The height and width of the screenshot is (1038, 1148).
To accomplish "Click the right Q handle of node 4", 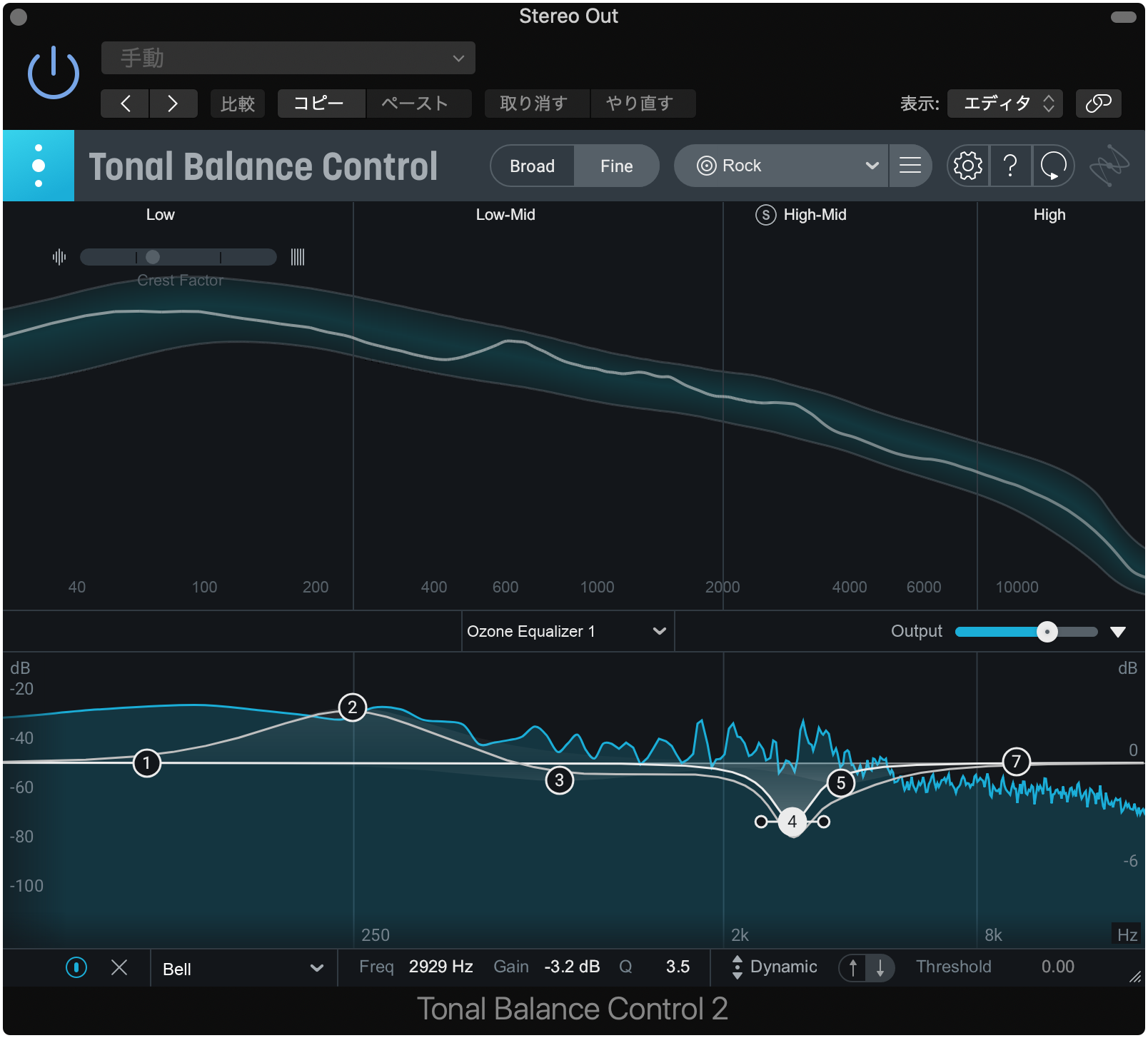I will (x=824, y=822).
